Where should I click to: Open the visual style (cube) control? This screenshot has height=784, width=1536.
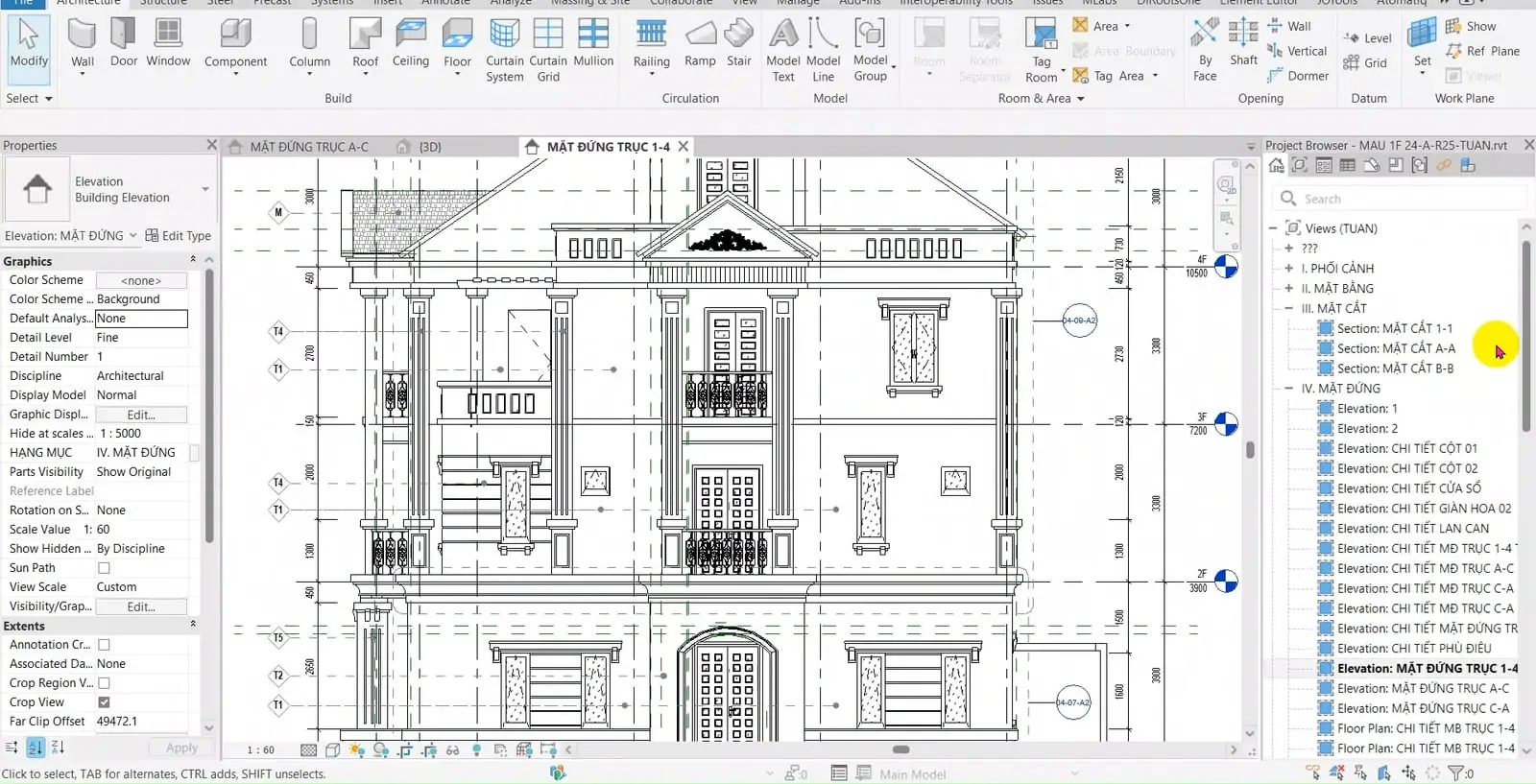(332, 750)
